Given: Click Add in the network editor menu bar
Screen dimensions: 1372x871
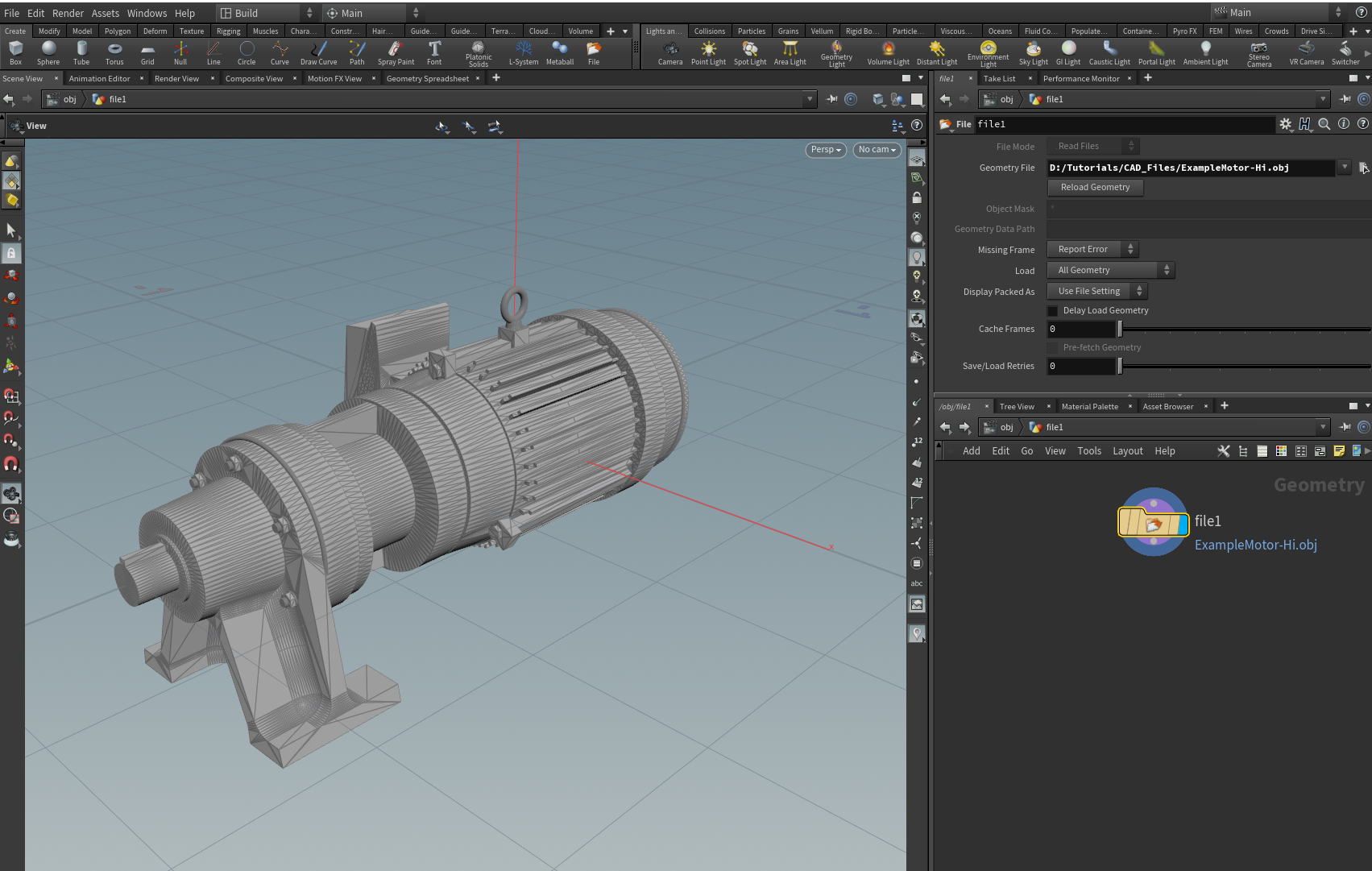Looking at the screenshot, I should [972, 450].
